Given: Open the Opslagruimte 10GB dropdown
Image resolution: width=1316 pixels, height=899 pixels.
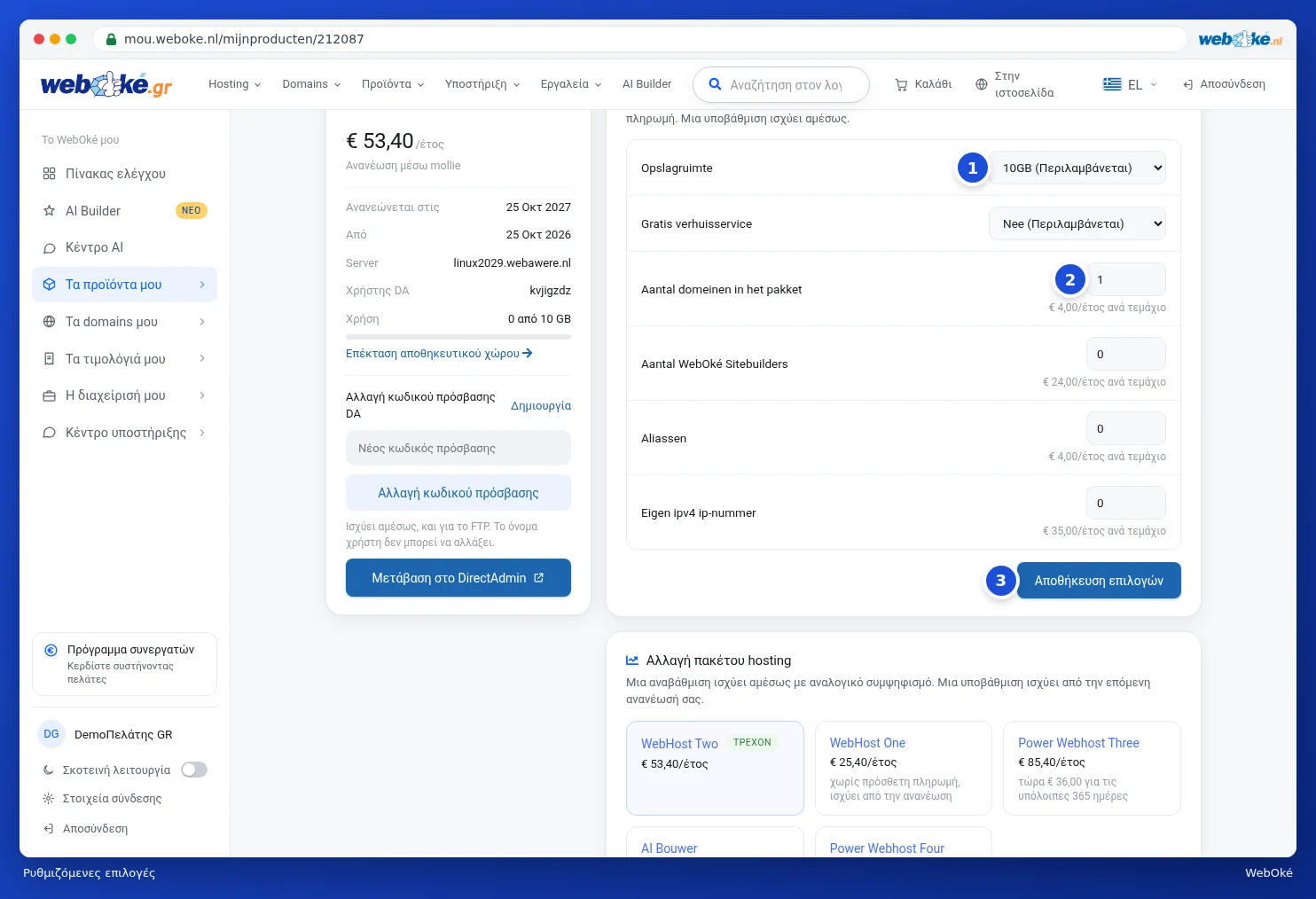Looking at the screenshot, I should point(1077,168).
